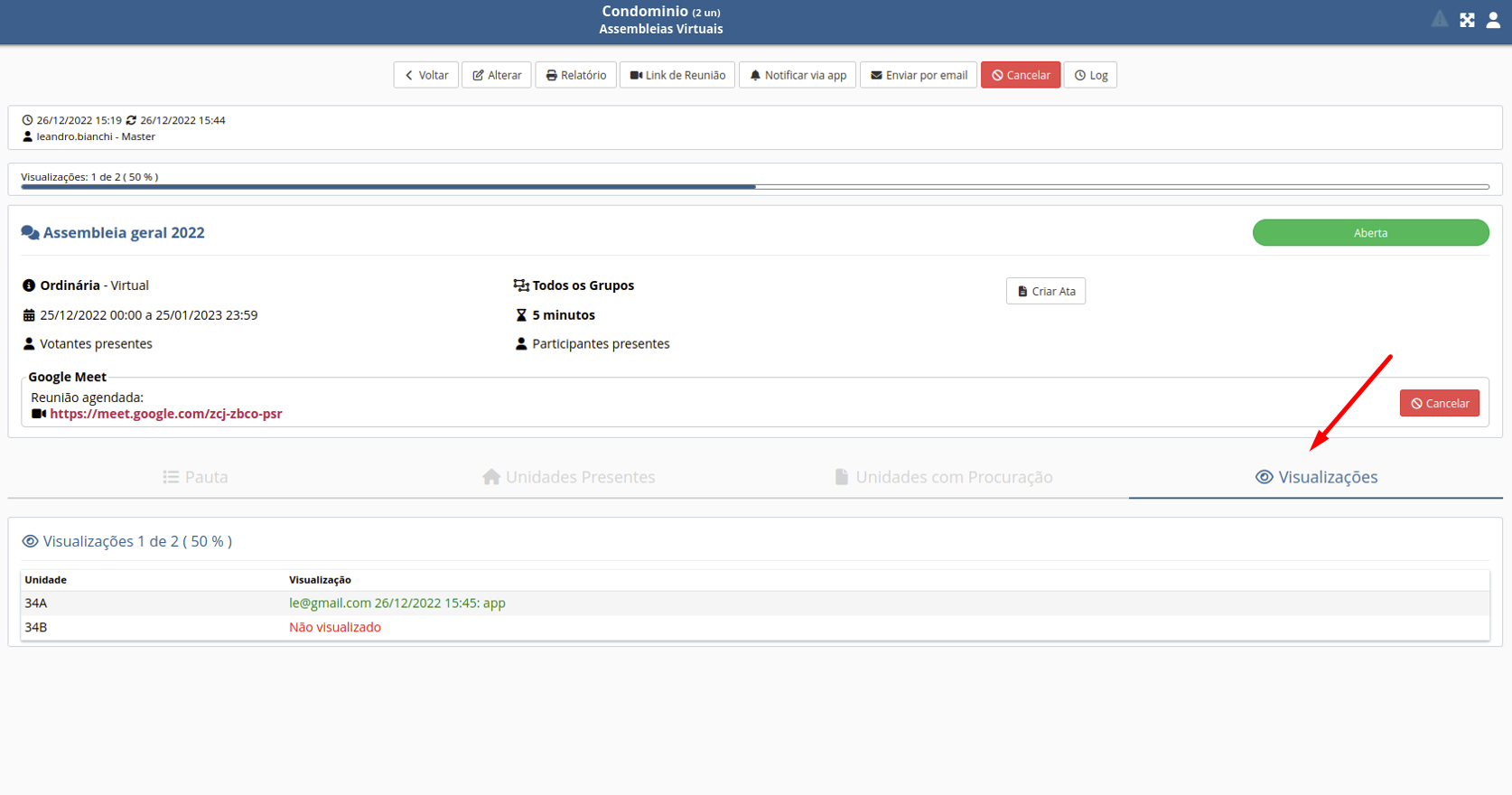Edit the assembly with Alterar

coord(497,75)
